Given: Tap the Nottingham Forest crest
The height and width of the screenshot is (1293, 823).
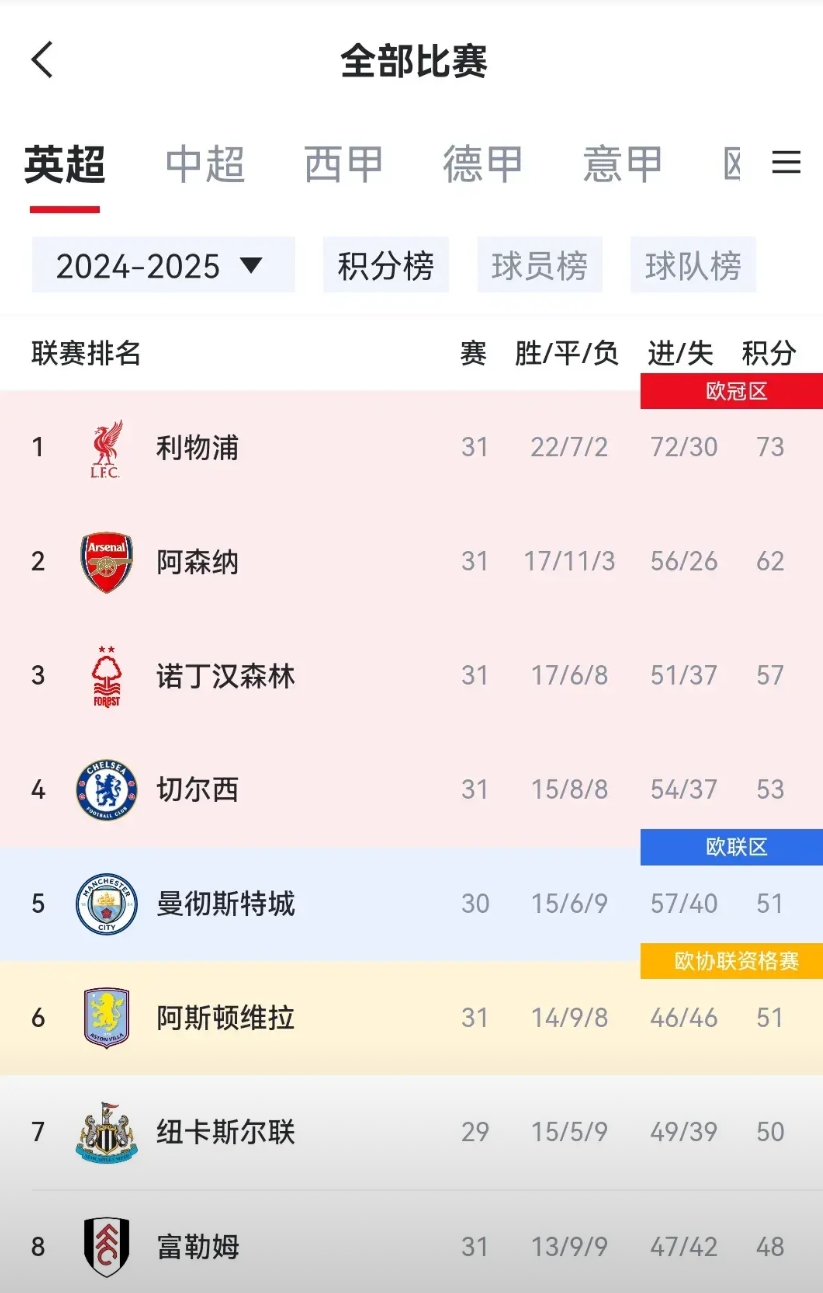Looking at the screenshot, I should coord(106,676).
